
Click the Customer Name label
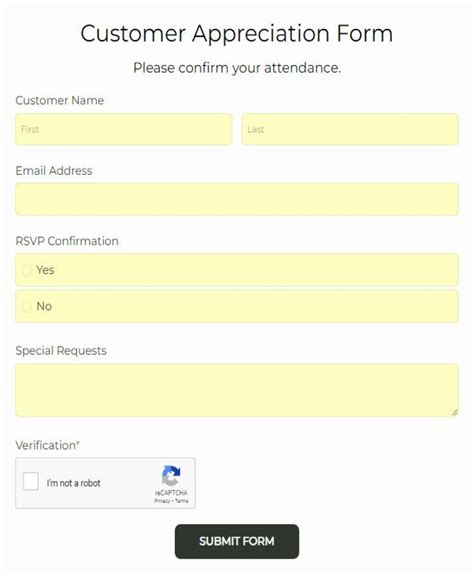[x=60, y=100]
